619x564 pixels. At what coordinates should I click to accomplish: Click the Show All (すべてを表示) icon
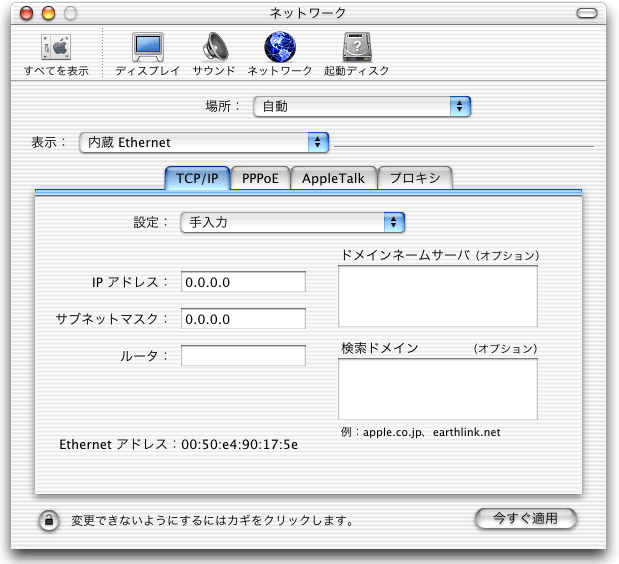56,47
